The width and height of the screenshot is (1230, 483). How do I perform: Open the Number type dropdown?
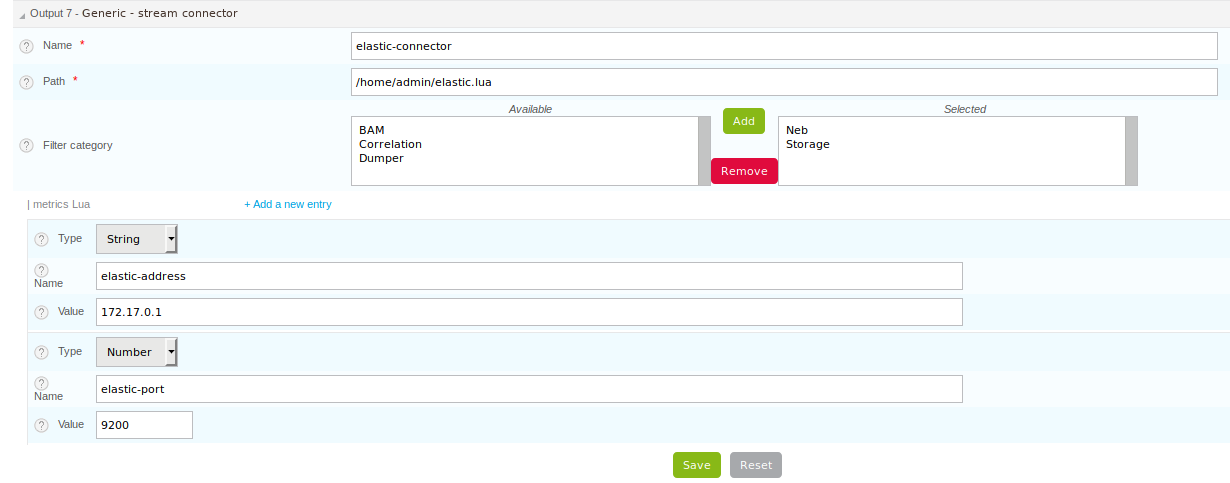click(137, 352)
